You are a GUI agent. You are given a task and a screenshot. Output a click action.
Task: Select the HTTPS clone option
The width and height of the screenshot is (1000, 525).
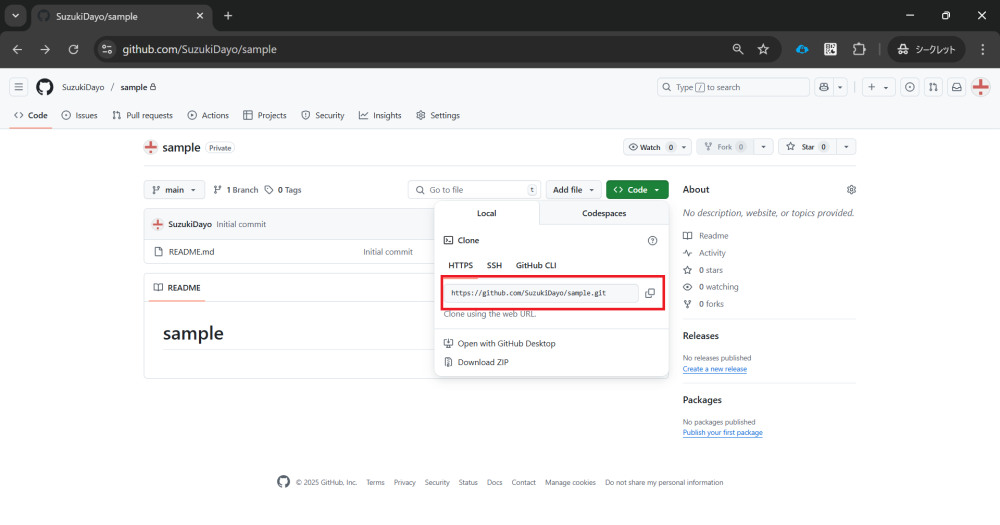pos(460,265)
